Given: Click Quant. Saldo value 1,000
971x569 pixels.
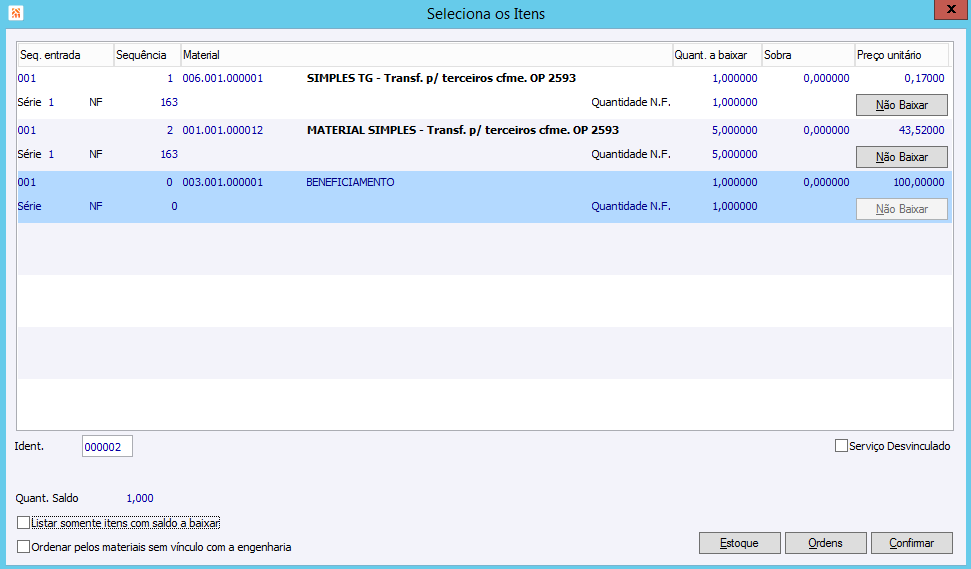Looking at the screenshot, I should pos(140,498).
